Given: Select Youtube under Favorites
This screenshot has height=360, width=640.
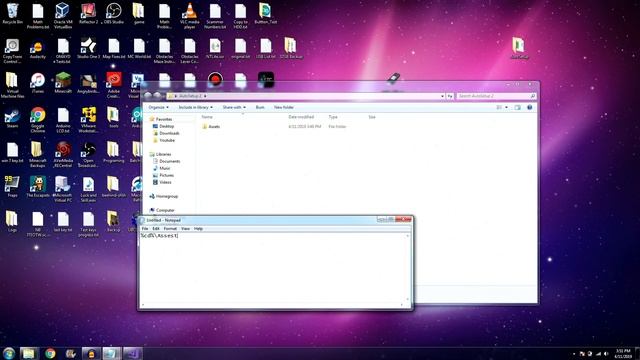Looking at the screenshot, I should click(x=167, y=140).
